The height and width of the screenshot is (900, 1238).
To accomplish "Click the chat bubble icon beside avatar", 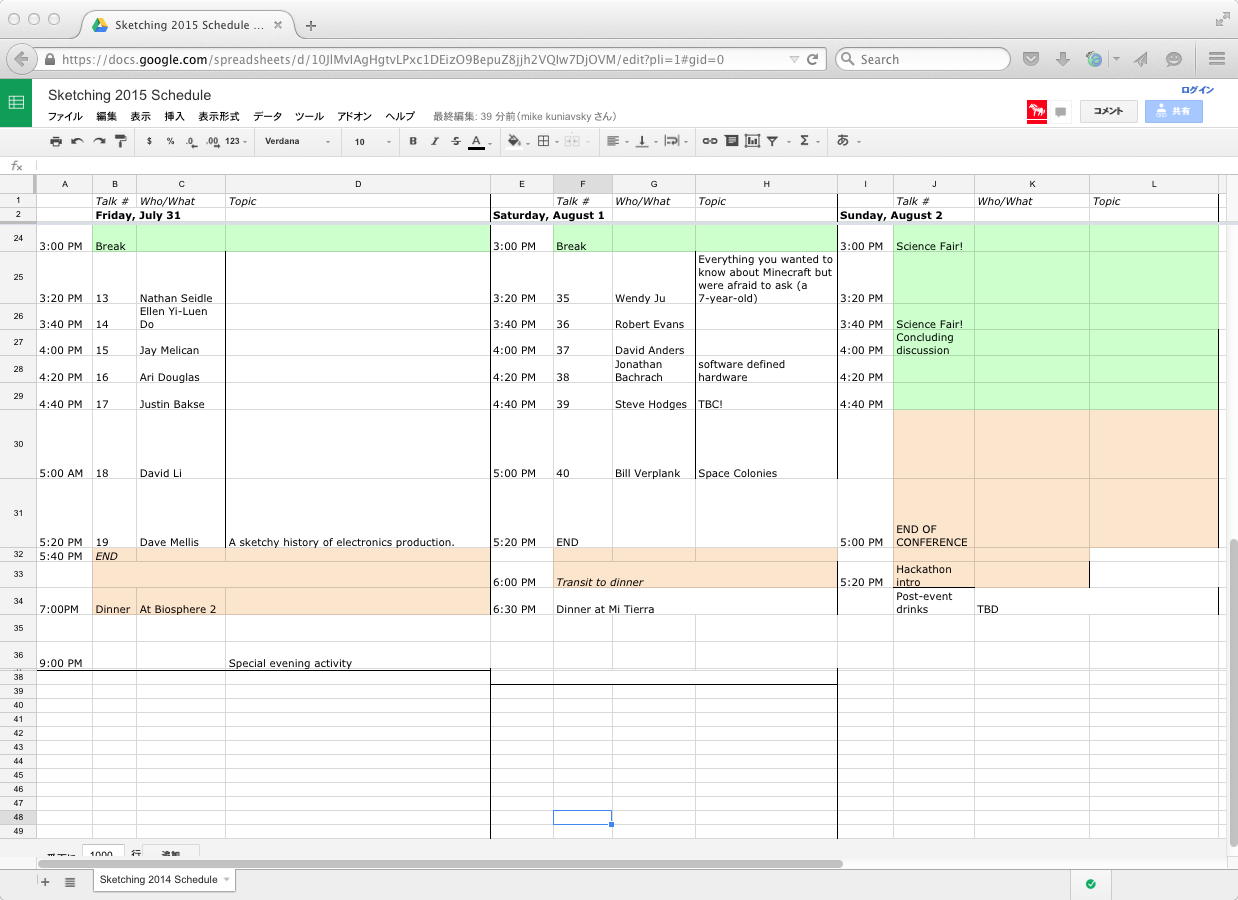I will [1061, 112].
